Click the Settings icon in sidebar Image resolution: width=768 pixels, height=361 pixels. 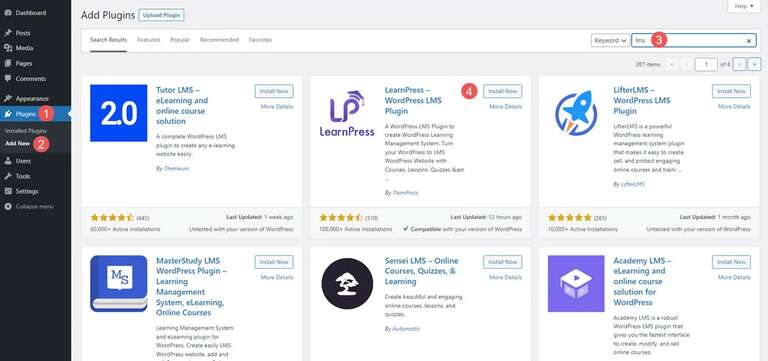point(8,191)
